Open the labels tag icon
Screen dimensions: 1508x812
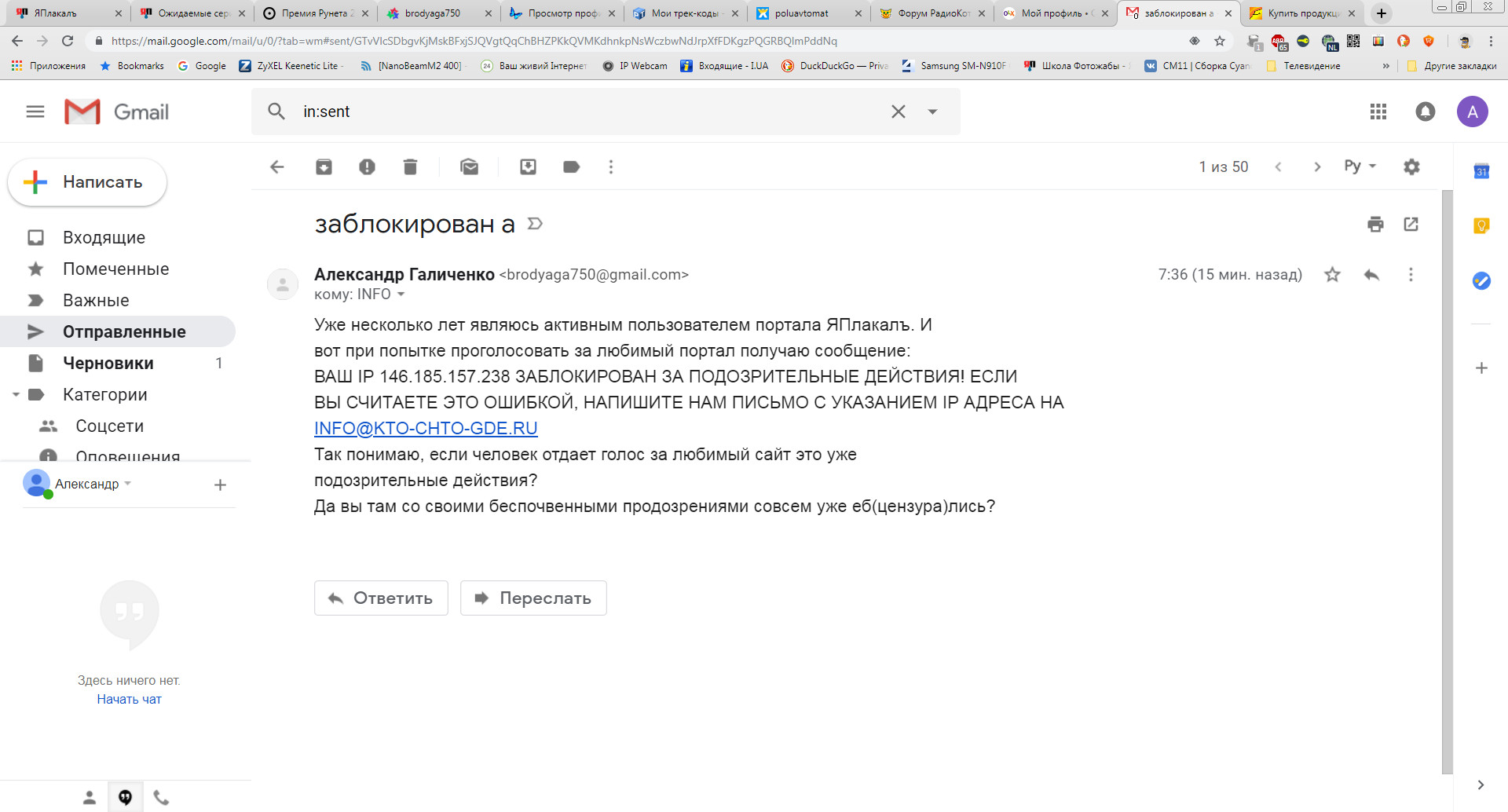572,166
